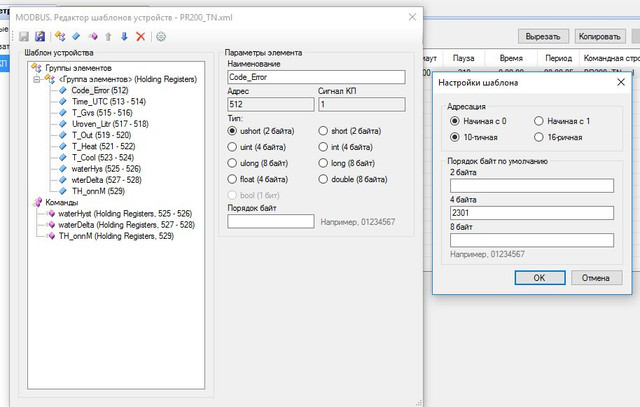
Task: Click the greyed Save template toolbar icon
Action: (24, 37)
